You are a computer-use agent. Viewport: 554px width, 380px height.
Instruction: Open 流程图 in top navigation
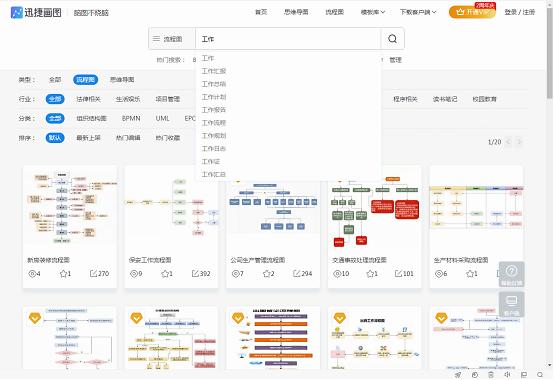coord(334,12)
